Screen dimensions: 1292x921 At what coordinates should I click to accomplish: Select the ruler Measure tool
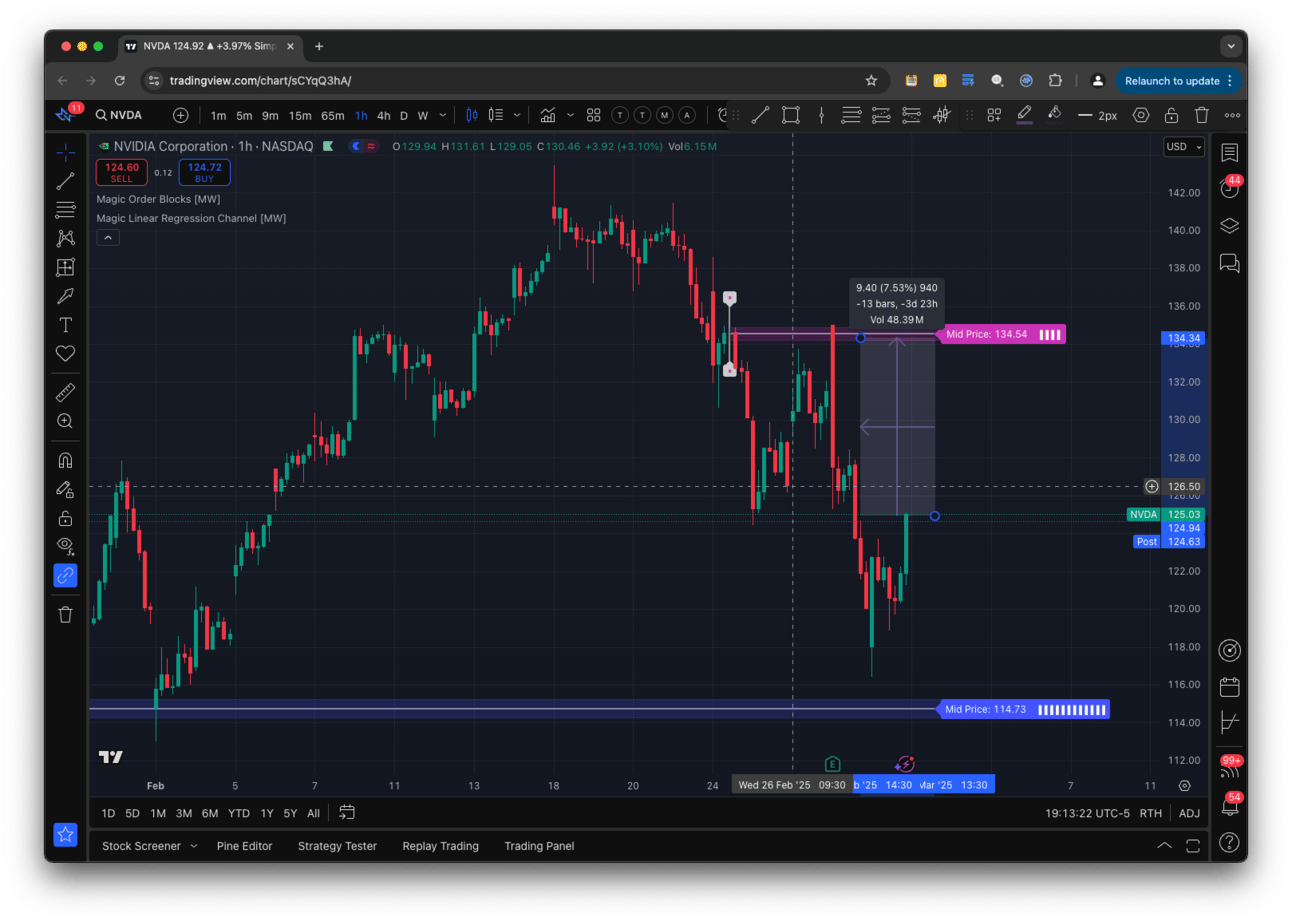tap(65, 392)
